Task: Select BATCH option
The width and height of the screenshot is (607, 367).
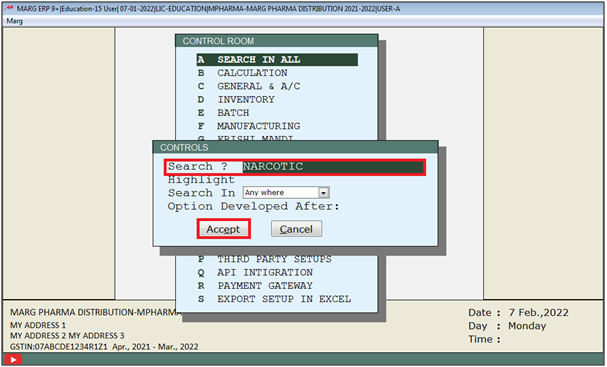Action: point(223,113)
